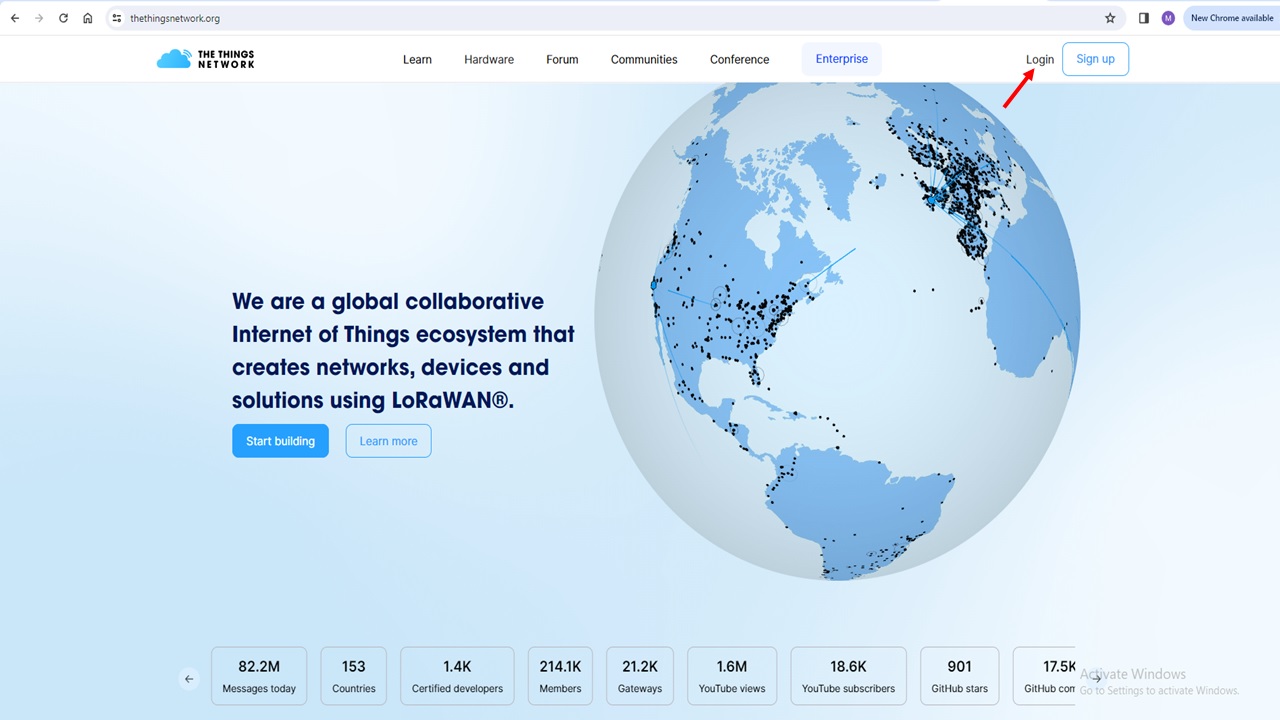1280x720 pixels.
Task: Click the stats carousel left arrow
Action: click(x=189, y=679)
